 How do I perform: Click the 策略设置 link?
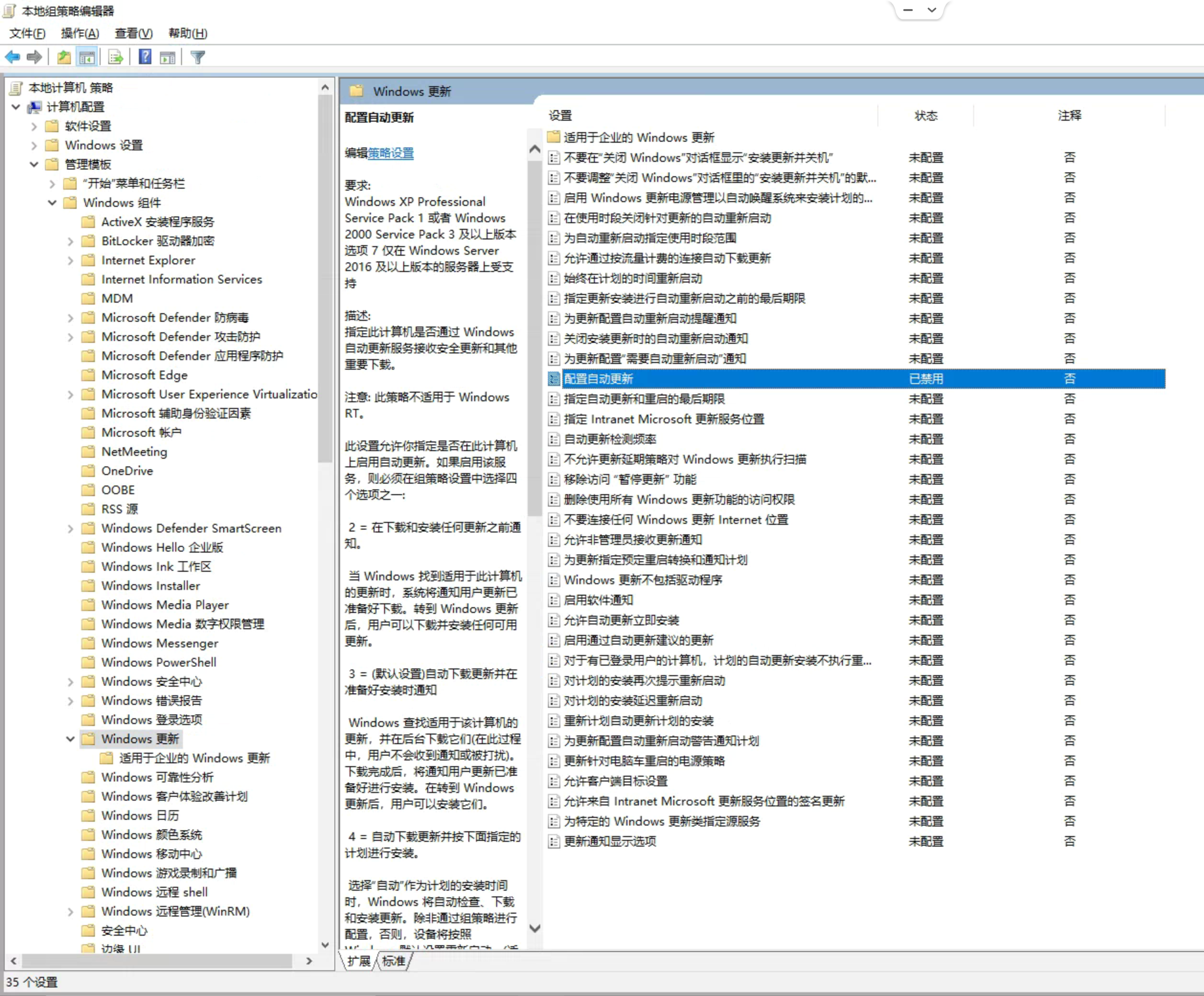pos(390,153)
